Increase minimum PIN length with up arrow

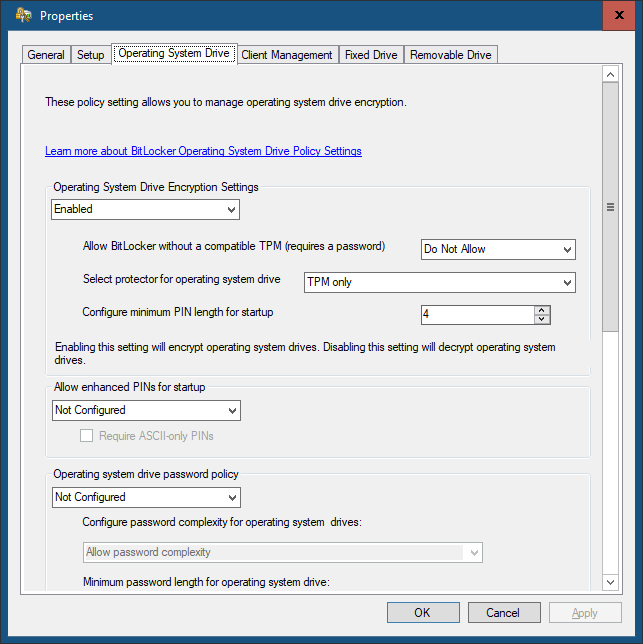(542, 310)
